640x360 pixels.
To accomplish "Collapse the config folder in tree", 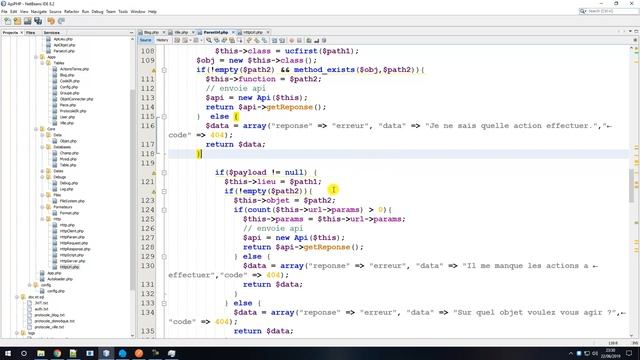I will (30, 285).
